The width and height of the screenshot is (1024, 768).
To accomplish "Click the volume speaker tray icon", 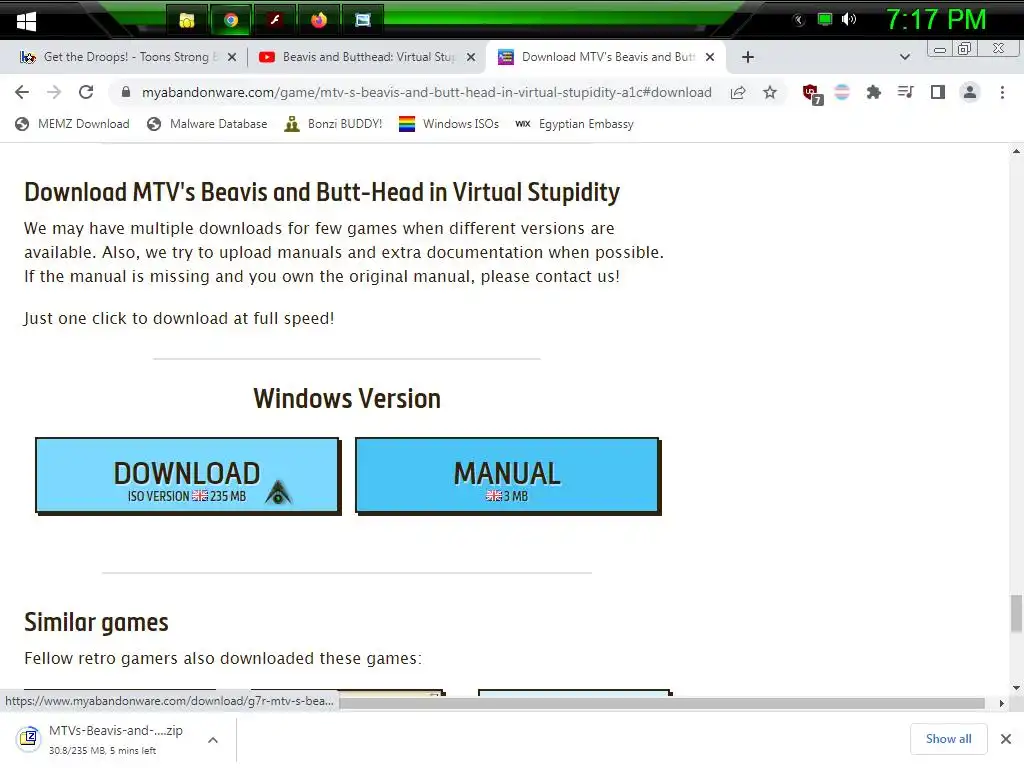I will pos(848,20).
